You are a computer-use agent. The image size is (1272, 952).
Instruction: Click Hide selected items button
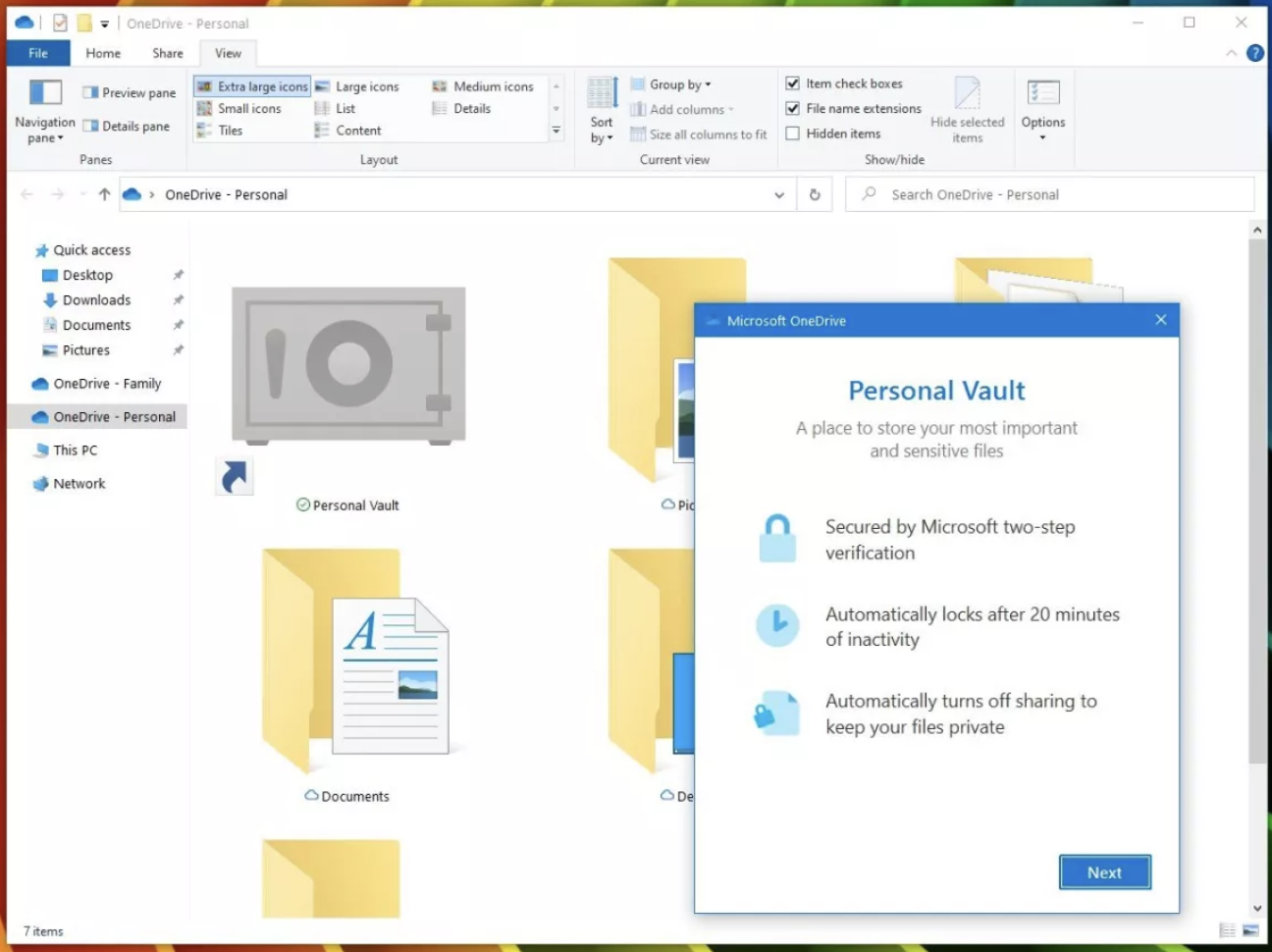point(968,110)
